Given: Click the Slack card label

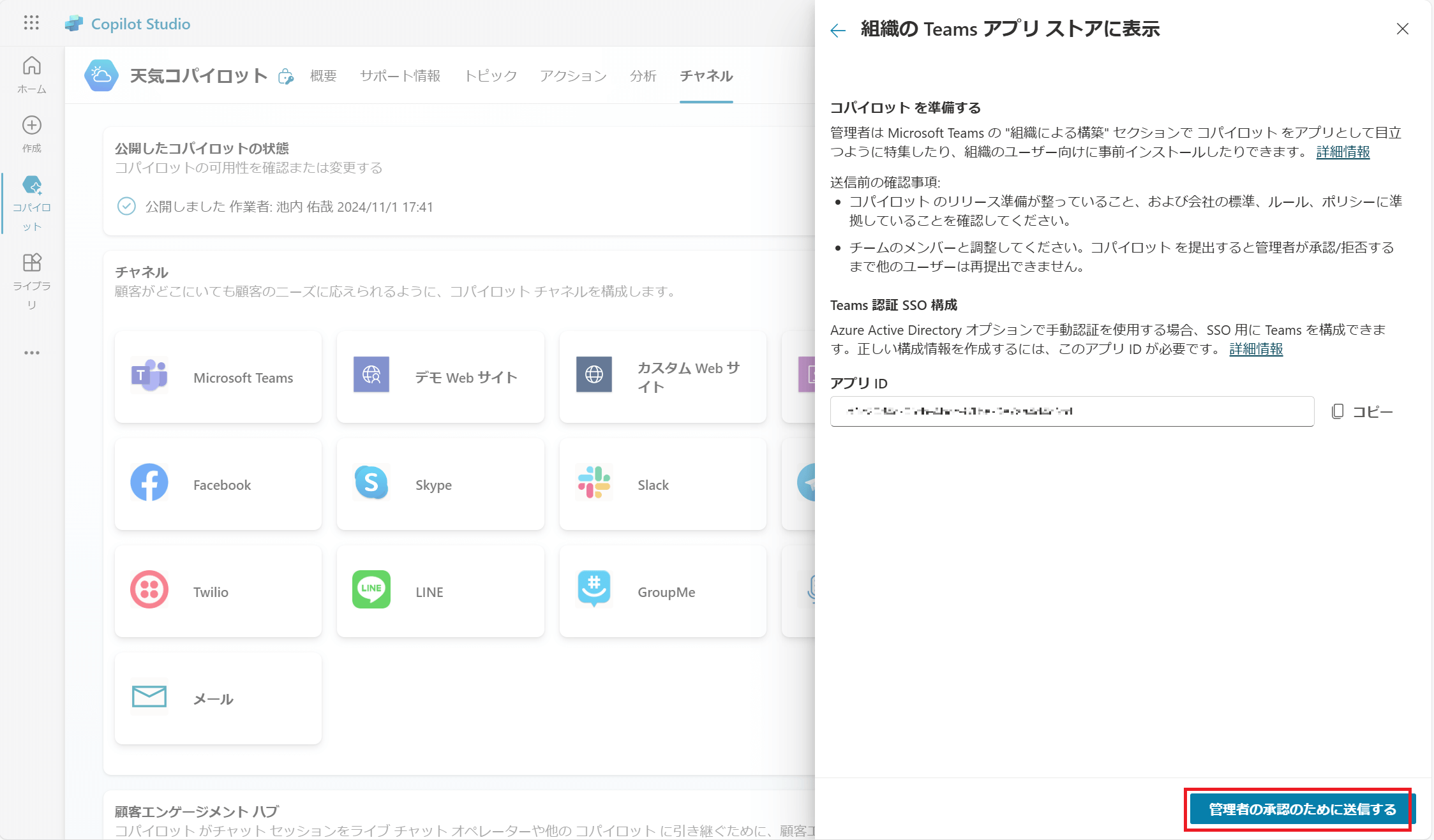Looking at the screenshot, I should click(x=654, y=485).
